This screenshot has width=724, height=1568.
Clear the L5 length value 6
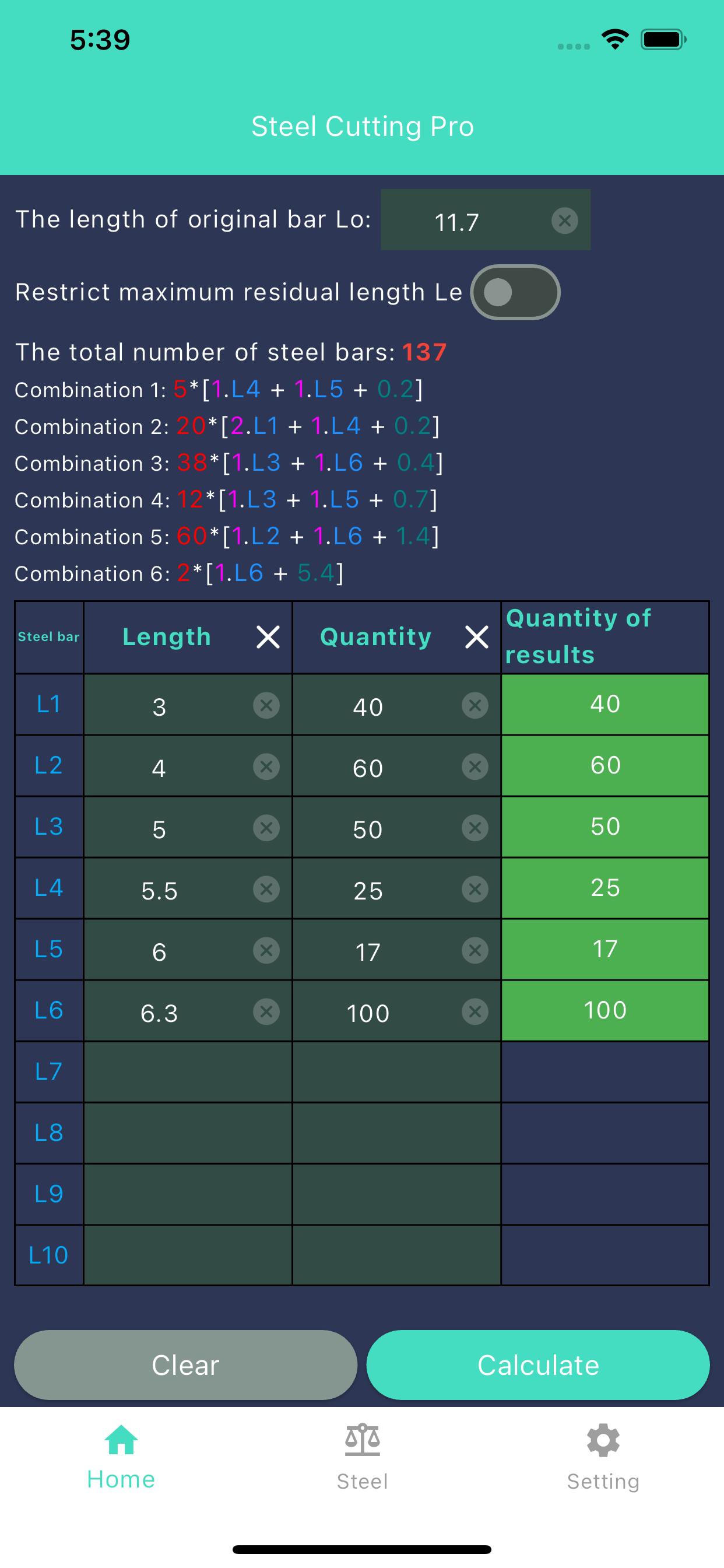click(266, 950)
